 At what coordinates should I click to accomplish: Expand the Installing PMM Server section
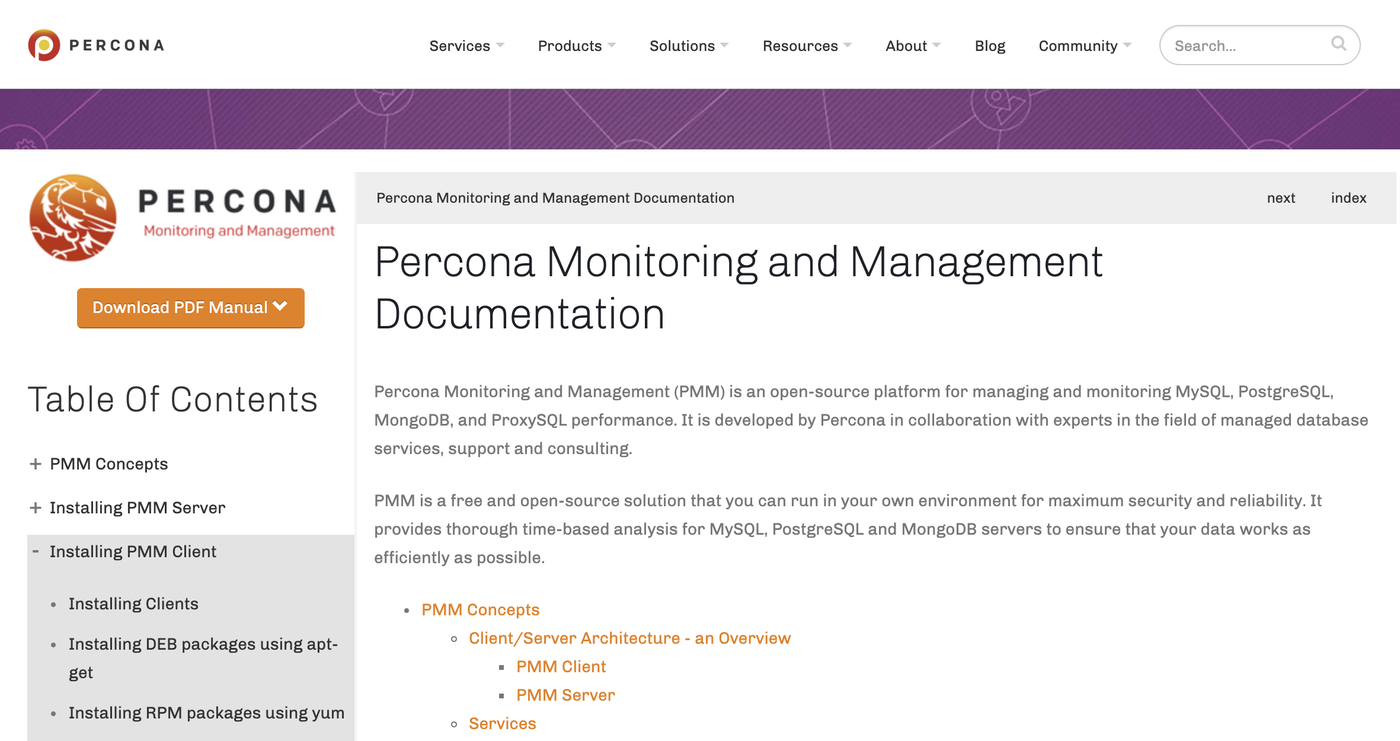click(x=33, y=507)
